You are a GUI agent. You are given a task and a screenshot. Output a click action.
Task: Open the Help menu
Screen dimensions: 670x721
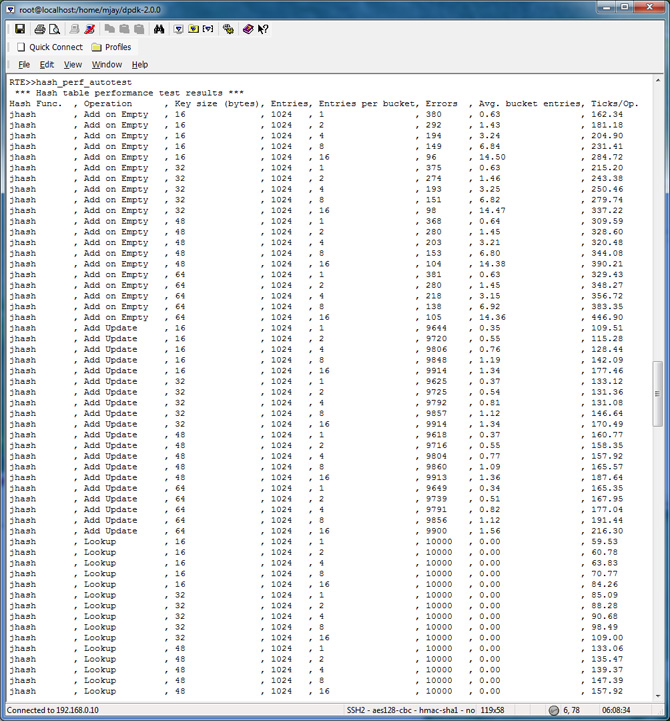tap(140, 65)
